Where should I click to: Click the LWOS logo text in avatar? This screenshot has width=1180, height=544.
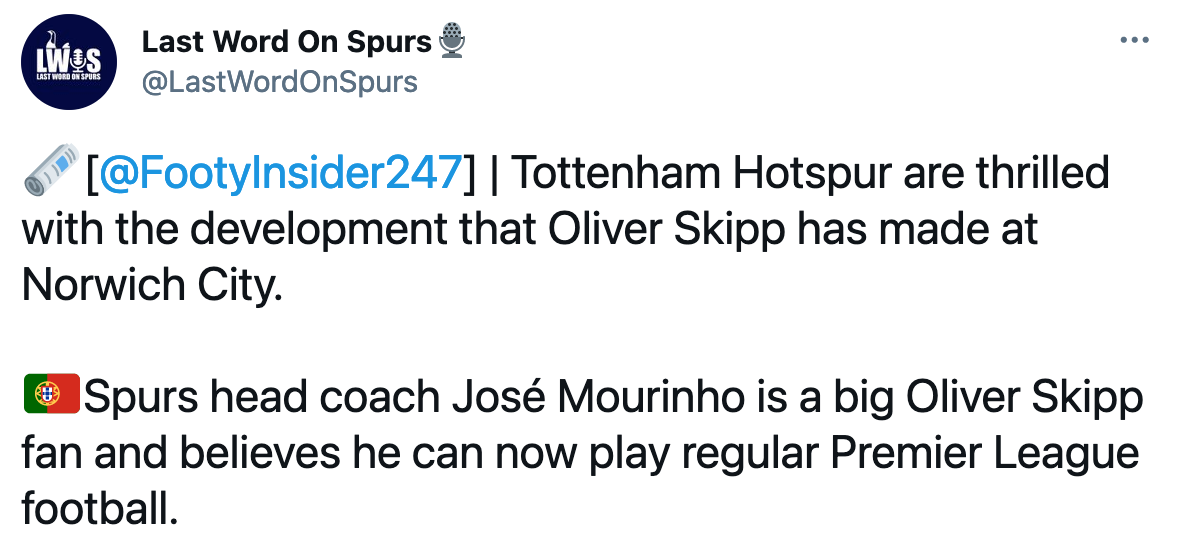point(68,57)
